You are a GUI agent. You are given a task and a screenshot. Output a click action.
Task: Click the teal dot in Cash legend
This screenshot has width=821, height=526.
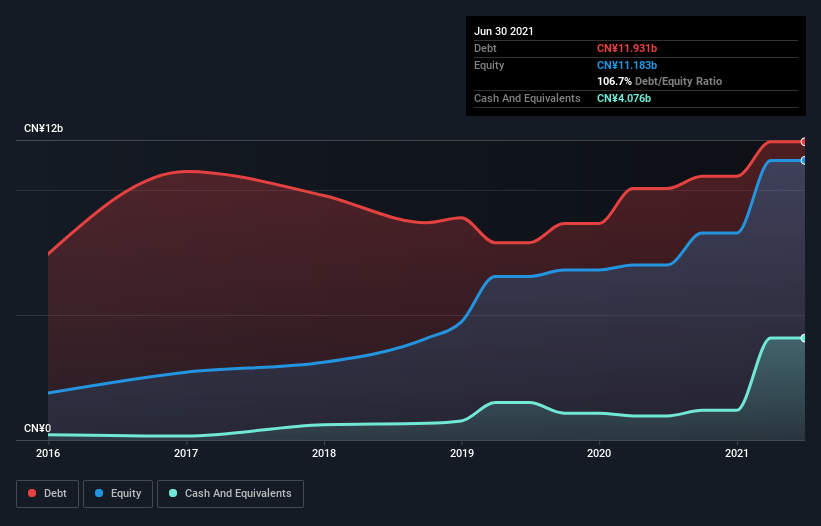(173, 493)
